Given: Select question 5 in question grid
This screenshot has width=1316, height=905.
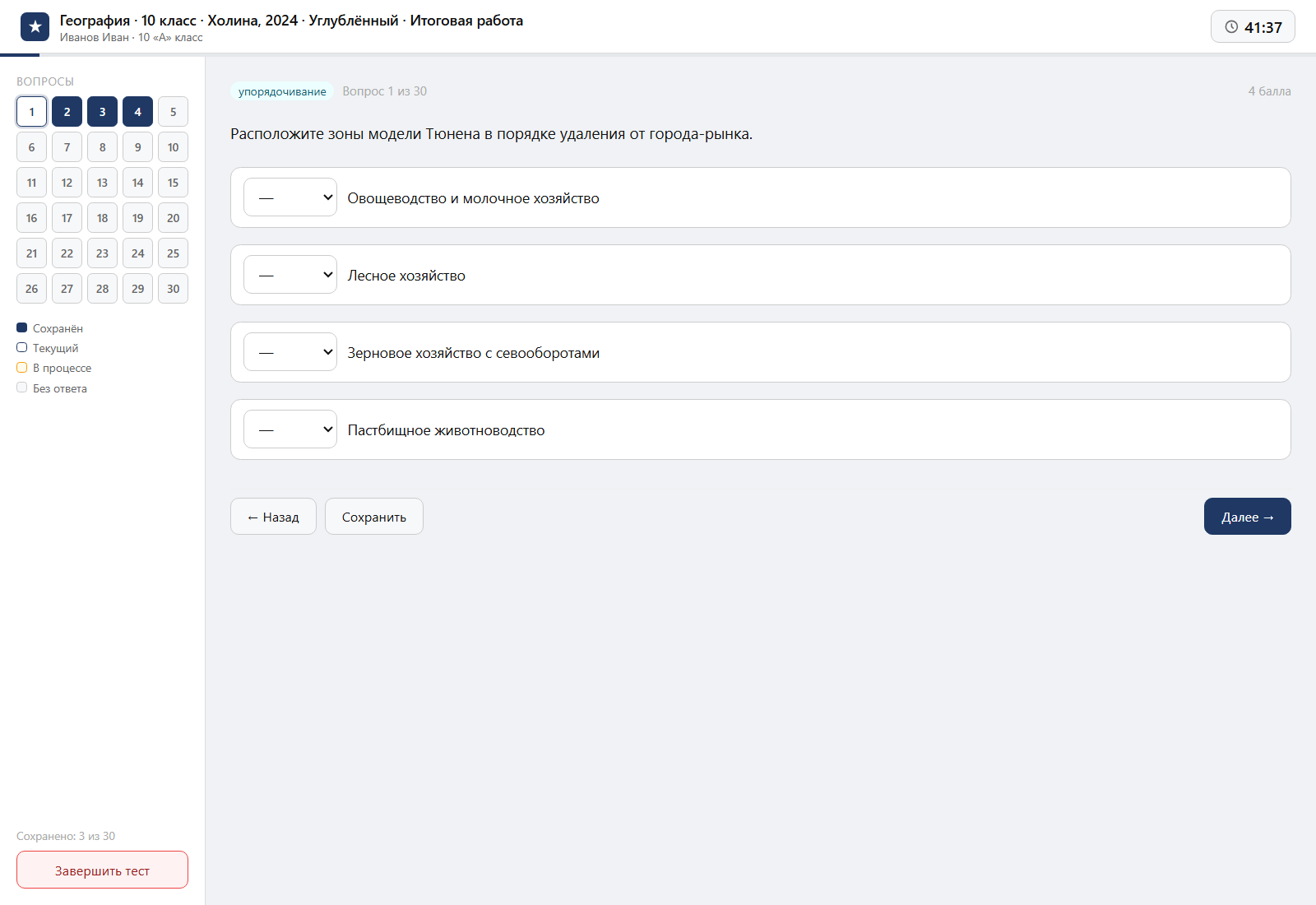Looking at the screenshot, I should coord(173,112).
